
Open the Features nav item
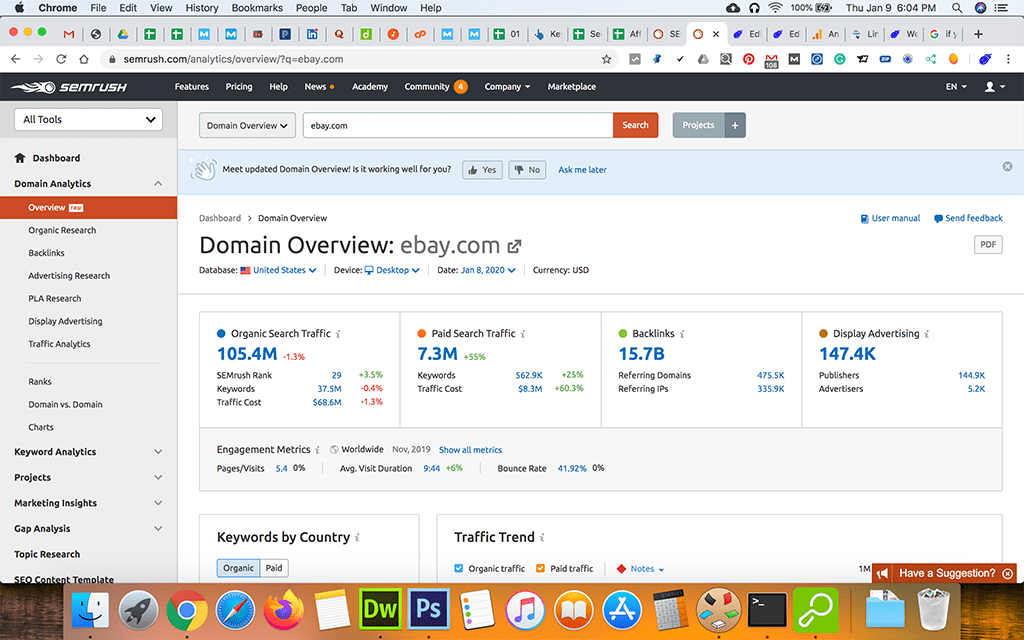point(191,86)
